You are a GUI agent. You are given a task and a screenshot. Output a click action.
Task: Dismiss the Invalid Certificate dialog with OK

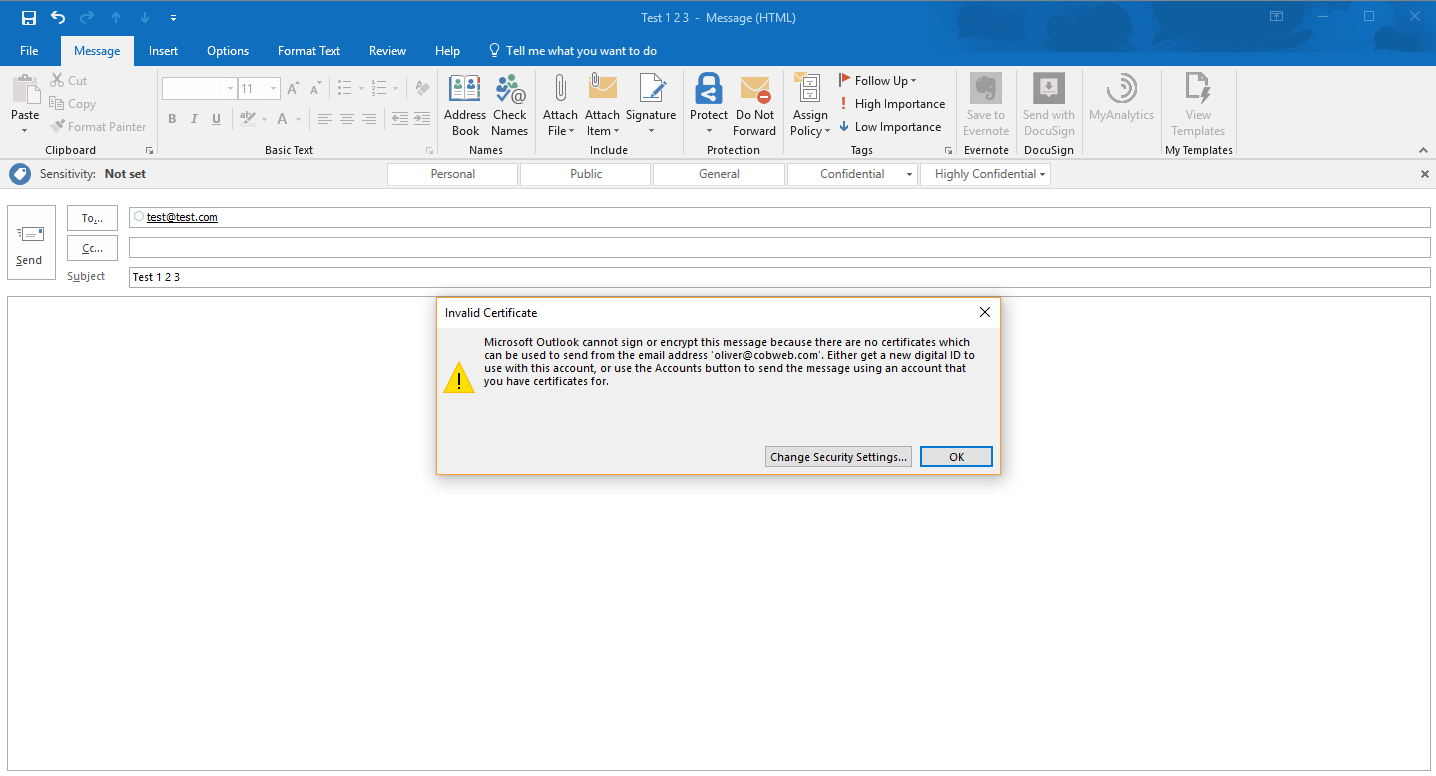coord(956,456)
